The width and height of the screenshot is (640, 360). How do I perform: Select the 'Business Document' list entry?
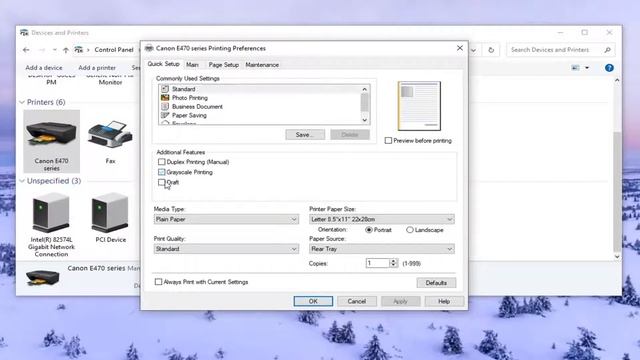coord(197,107)
